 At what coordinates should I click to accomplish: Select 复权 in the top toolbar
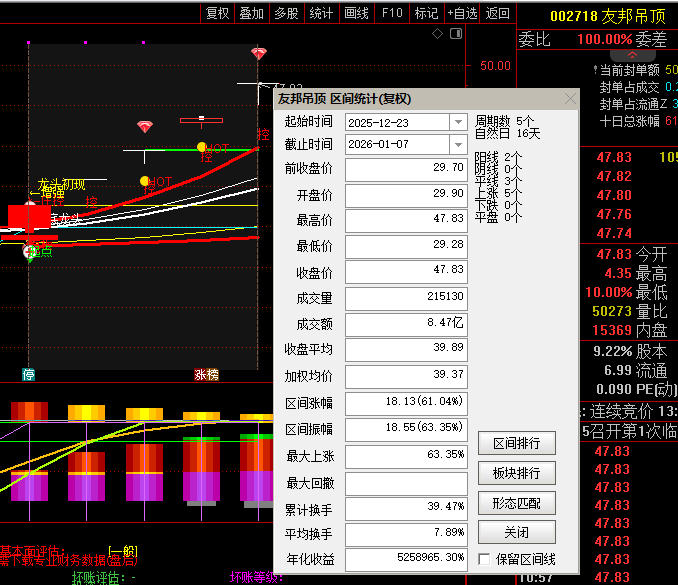point(217,13)
